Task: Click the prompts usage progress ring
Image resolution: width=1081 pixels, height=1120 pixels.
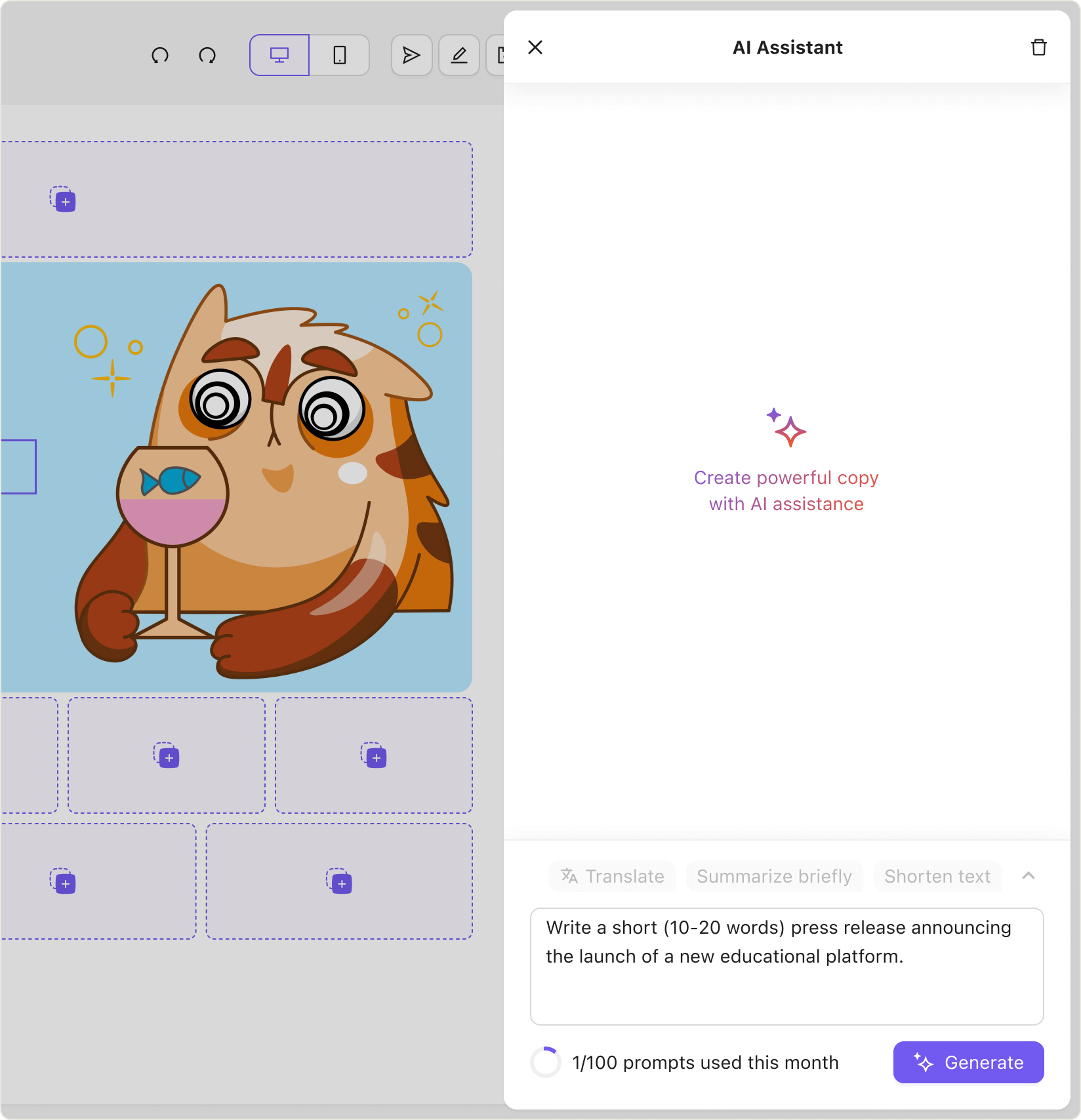Action: [546, 1062]
